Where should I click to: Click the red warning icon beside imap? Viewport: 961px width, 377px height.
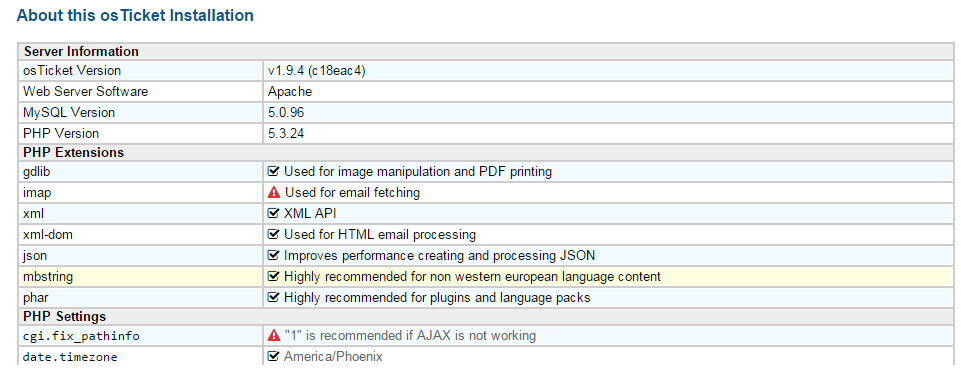274,192
